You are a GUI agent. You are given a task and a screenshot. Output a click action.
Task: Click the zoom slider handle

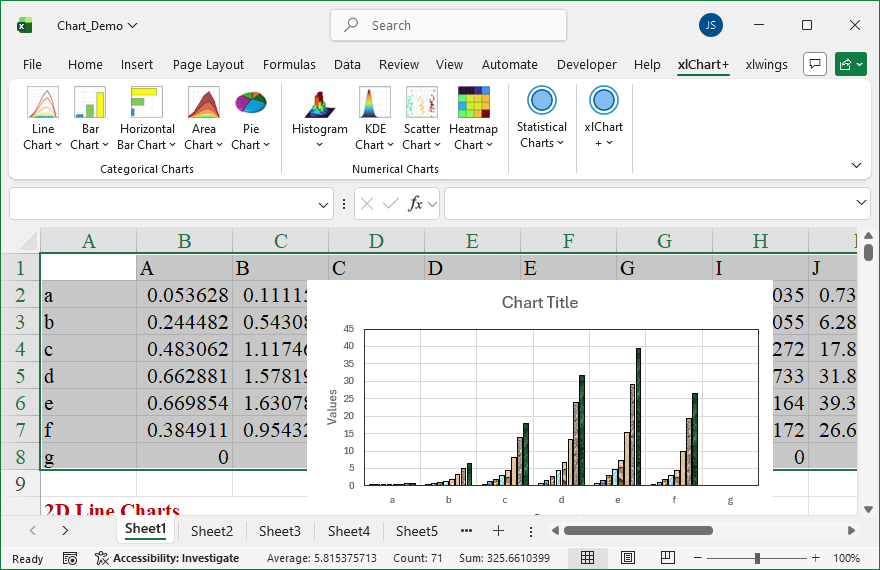(x=758, y=558)
